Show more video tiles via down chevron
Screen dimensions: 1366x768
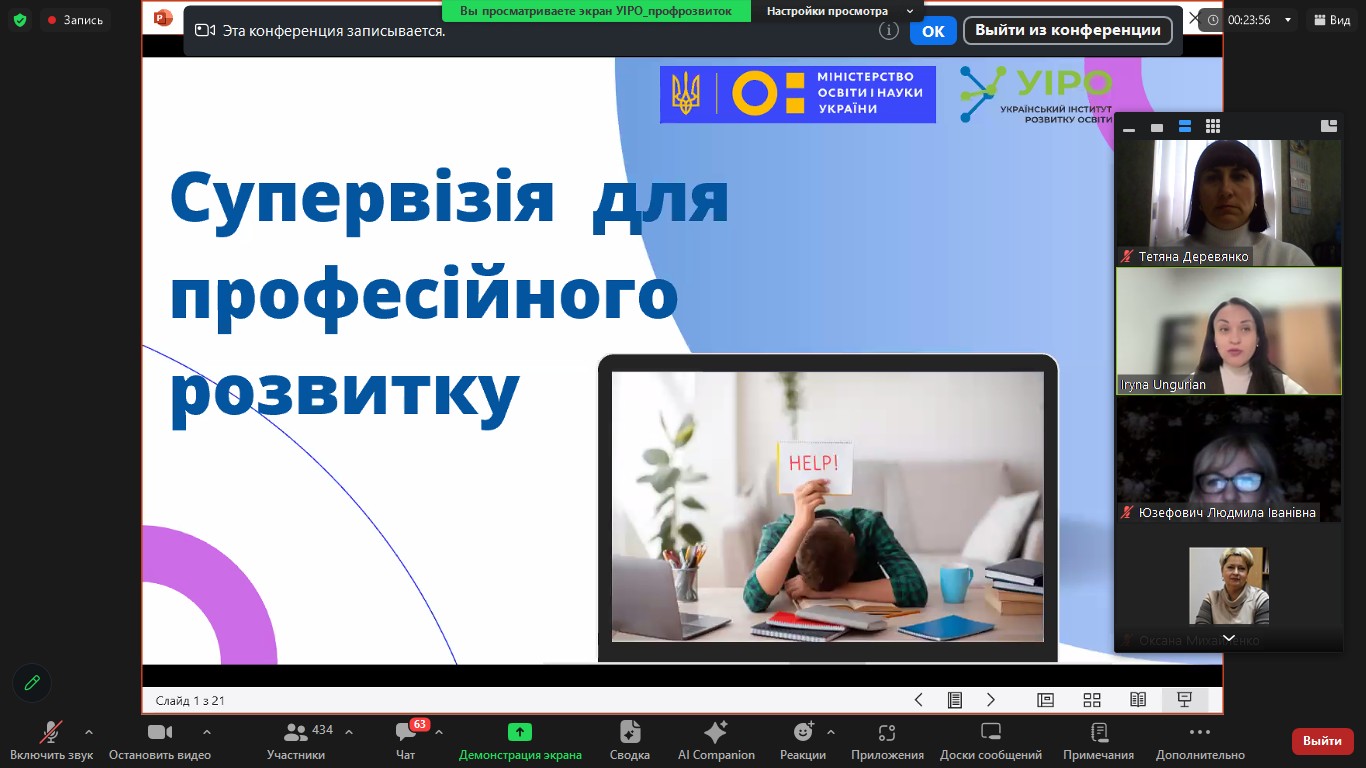coord(1228,639)
